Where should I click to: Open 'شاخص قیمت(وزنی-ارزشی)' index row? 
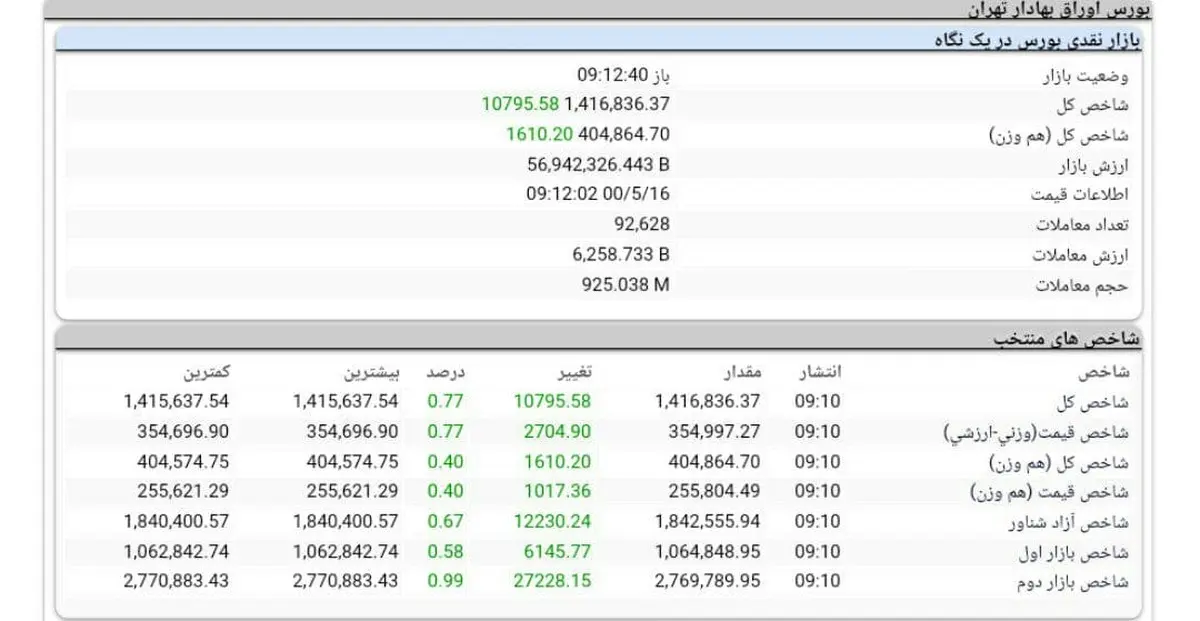click(1037, 432)
